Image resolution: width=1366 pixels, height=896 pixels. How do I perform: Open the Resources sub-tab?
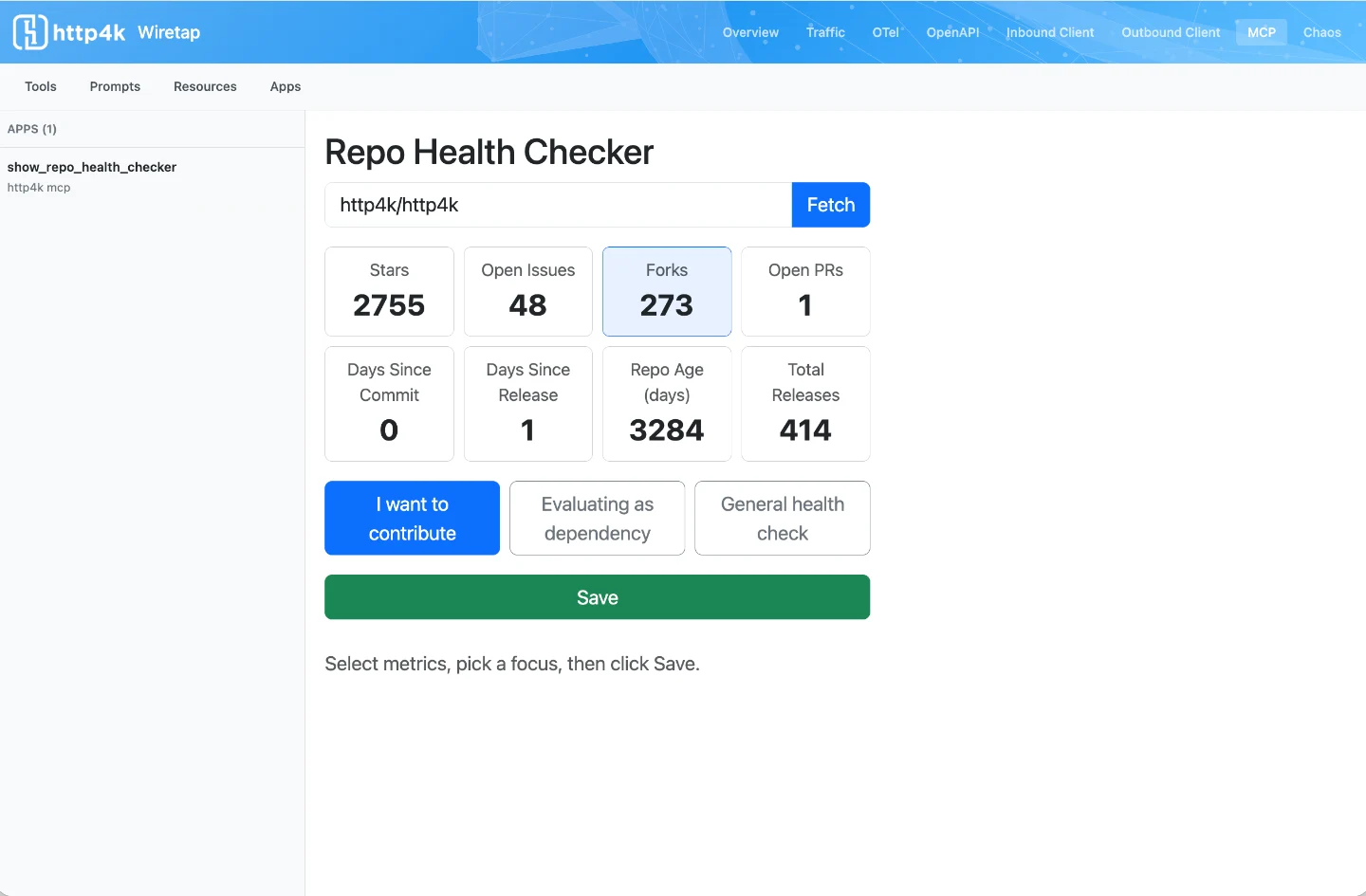(205, 86)
